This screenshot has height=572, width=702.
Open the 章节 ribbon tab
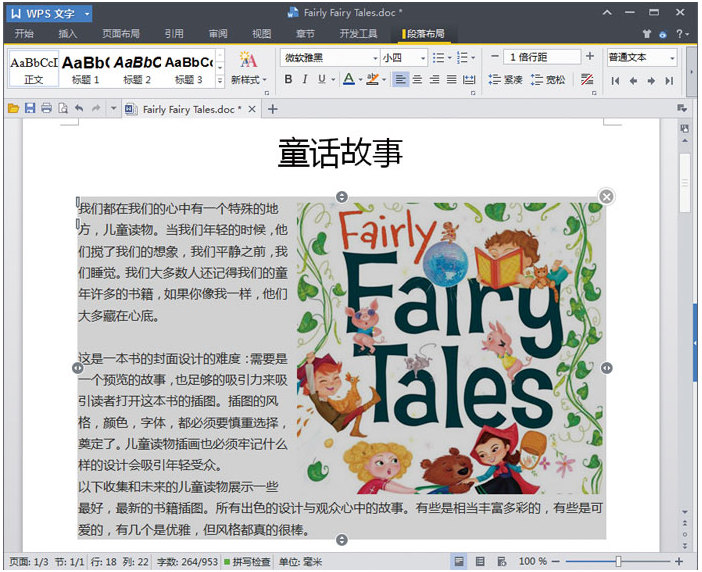pos(305,34)
